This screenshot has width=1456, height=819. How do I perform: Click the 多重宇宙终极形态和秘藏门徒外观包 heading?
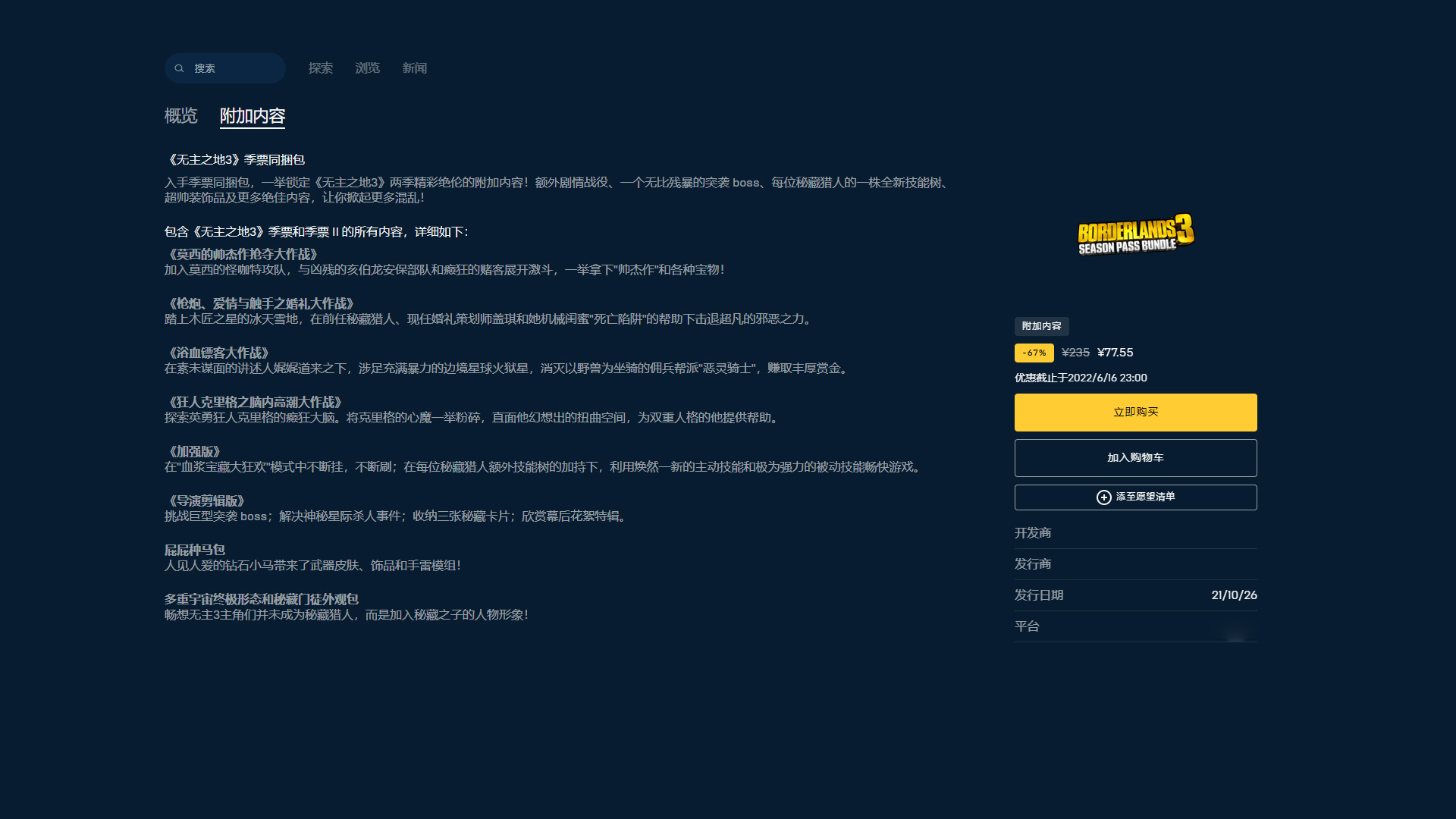262,600
